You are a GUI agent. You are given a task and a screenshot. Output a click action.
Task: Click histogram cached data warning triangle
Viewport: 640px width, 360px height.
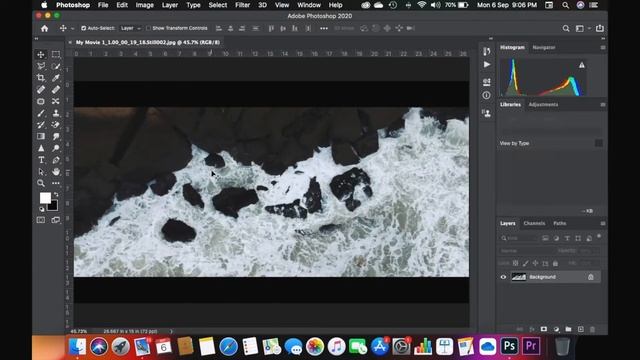582,65
